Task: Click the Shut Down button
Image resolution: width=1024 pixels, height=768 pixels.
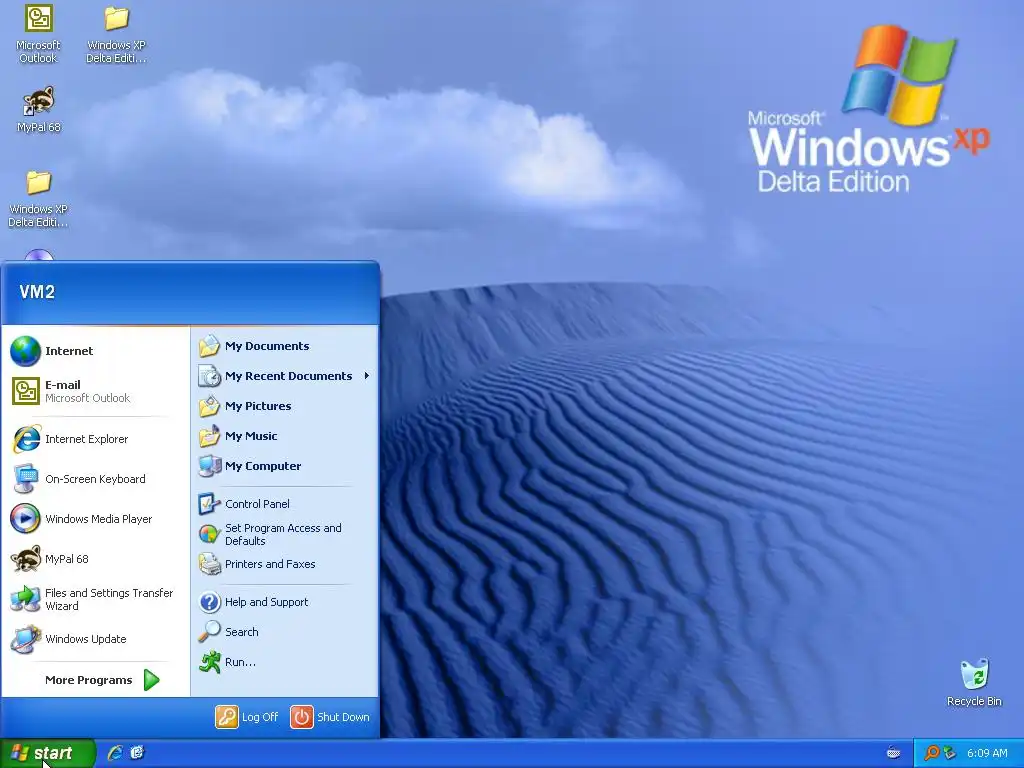Action: [x=330, y=717]
